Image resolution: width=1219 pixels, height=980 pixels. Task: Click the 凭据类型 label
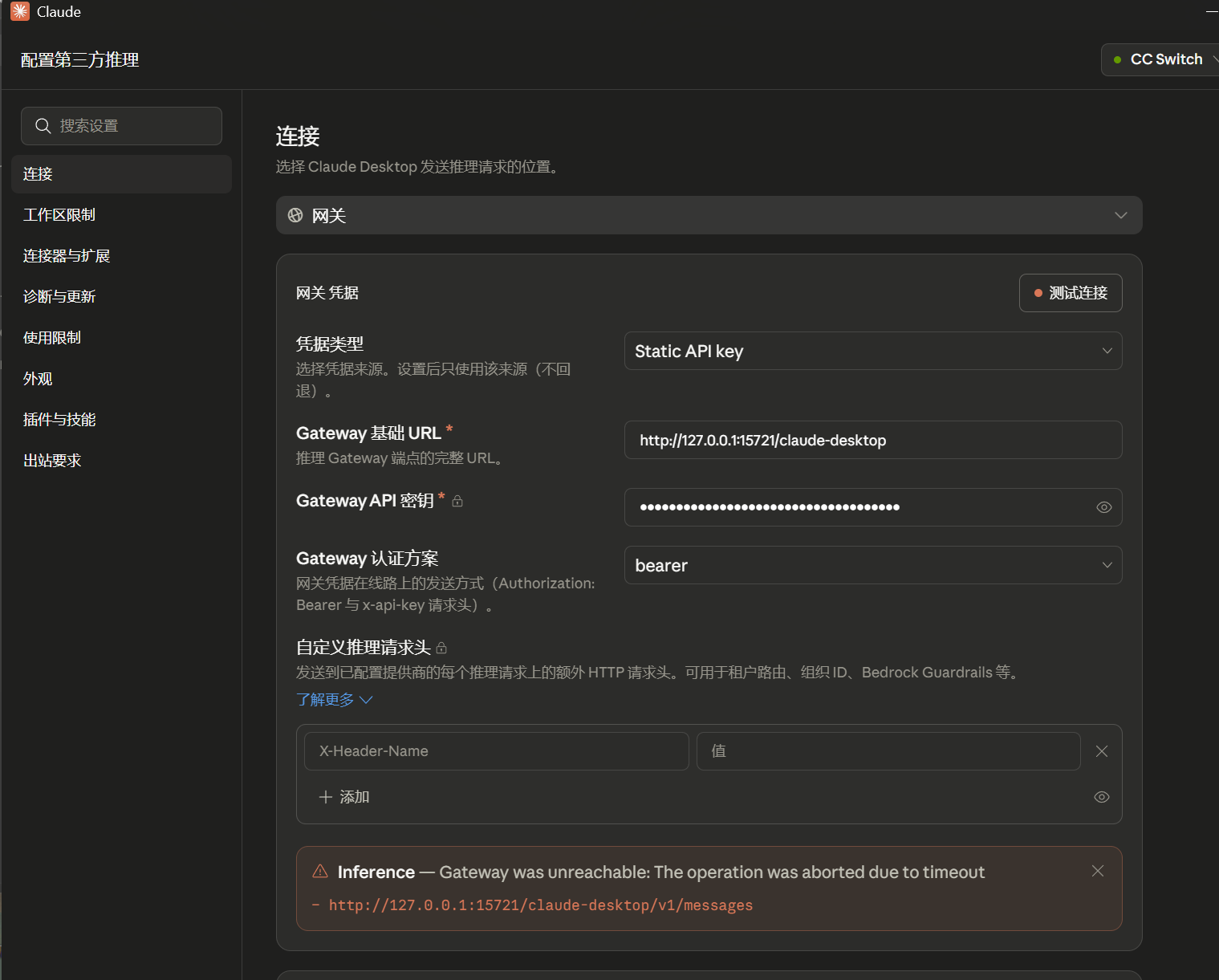coord(330,344)
